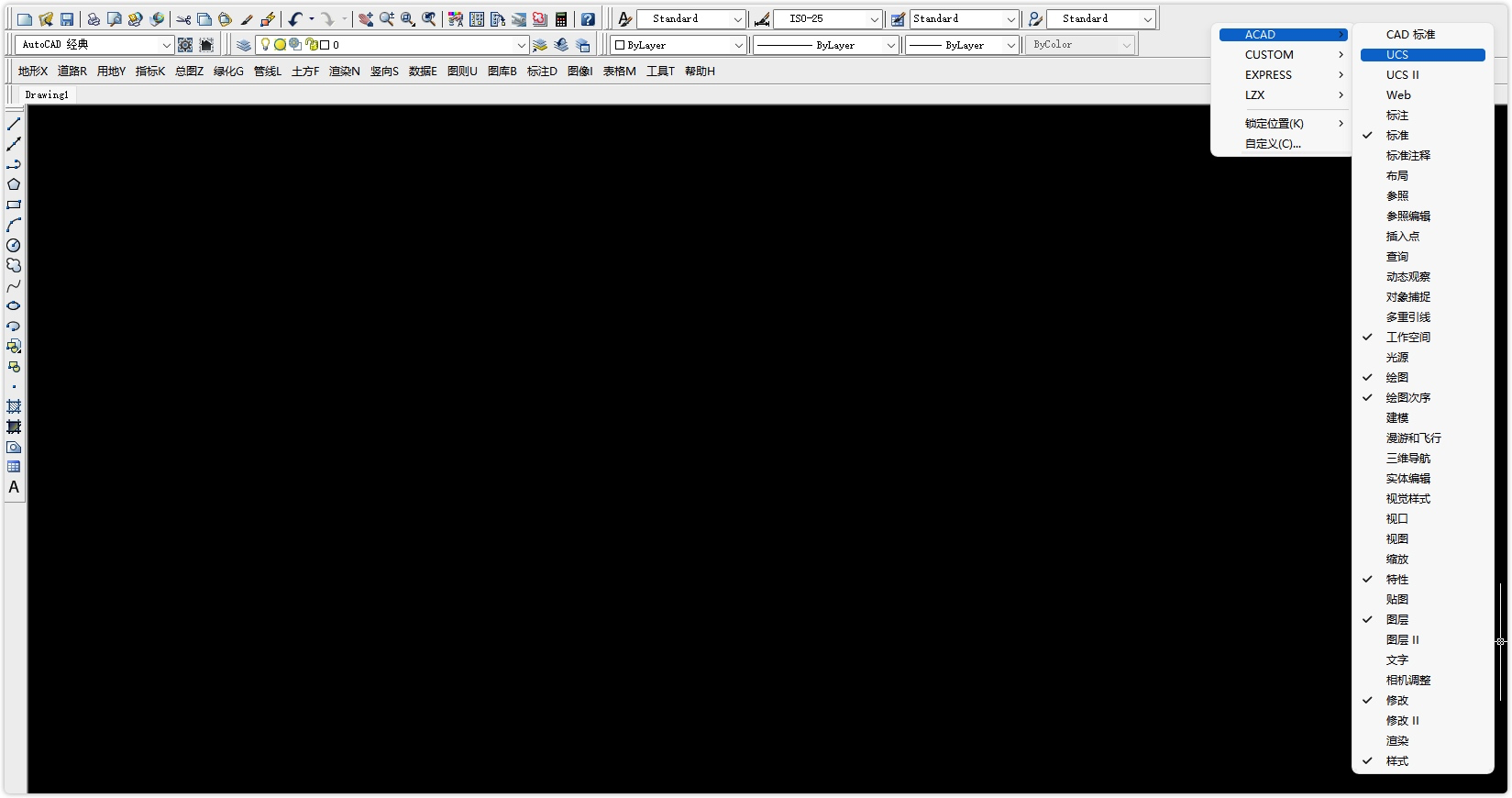Select the Table draw tool
The height and width of the screenshot is (798, 1512).
tap(14, 467)
